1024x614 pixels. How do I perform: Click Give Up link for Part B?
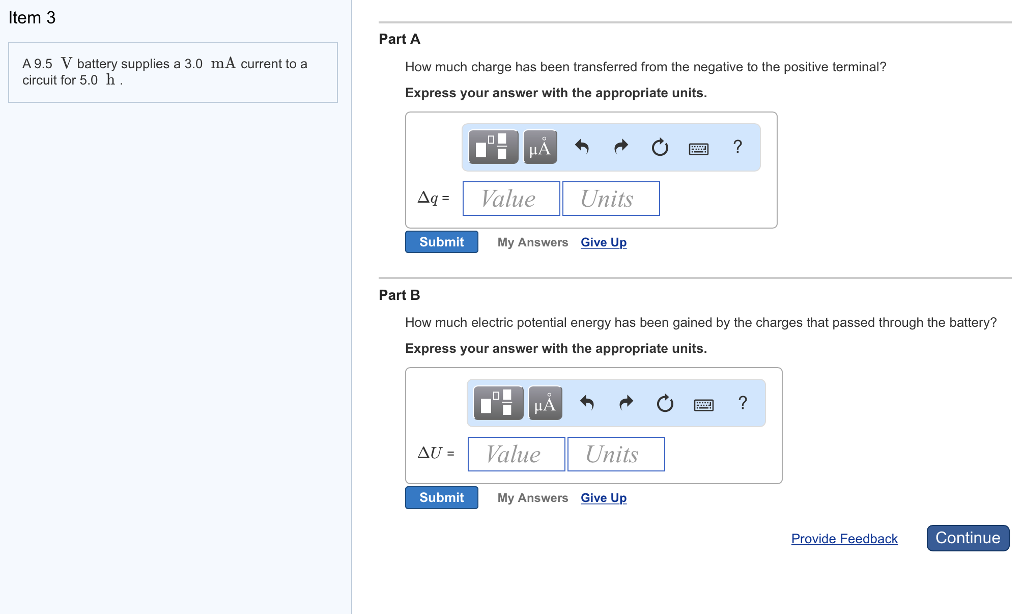[603, 498]
